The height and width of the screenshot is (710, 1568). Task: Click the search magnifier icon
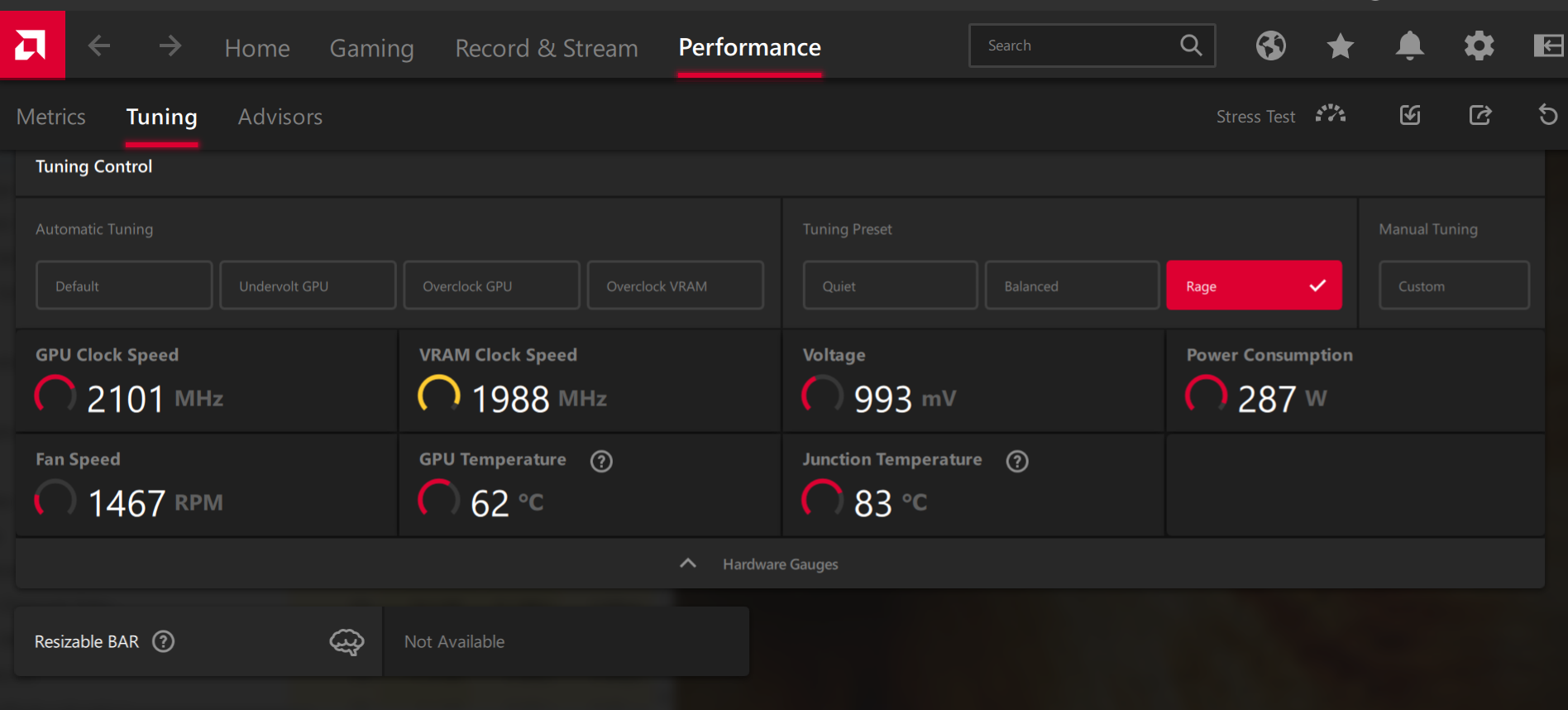click(1191, 45)
